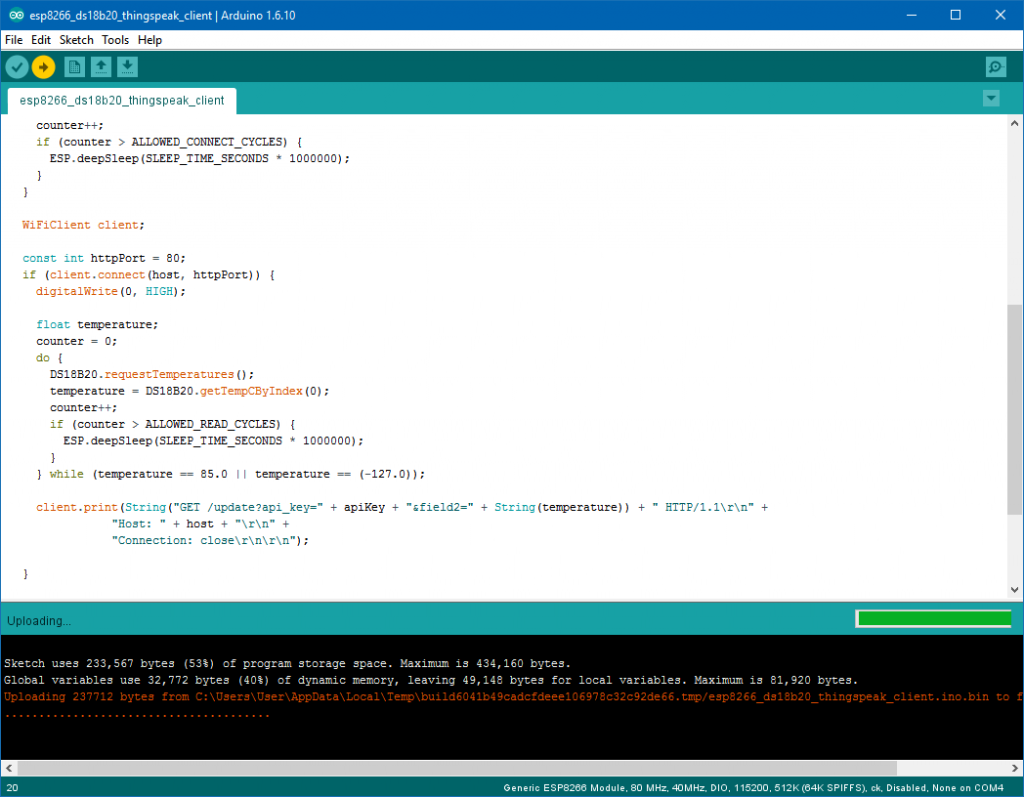1024x797 pixels.
Task: Click the green upload progress bar
Action: click(934, 619)
